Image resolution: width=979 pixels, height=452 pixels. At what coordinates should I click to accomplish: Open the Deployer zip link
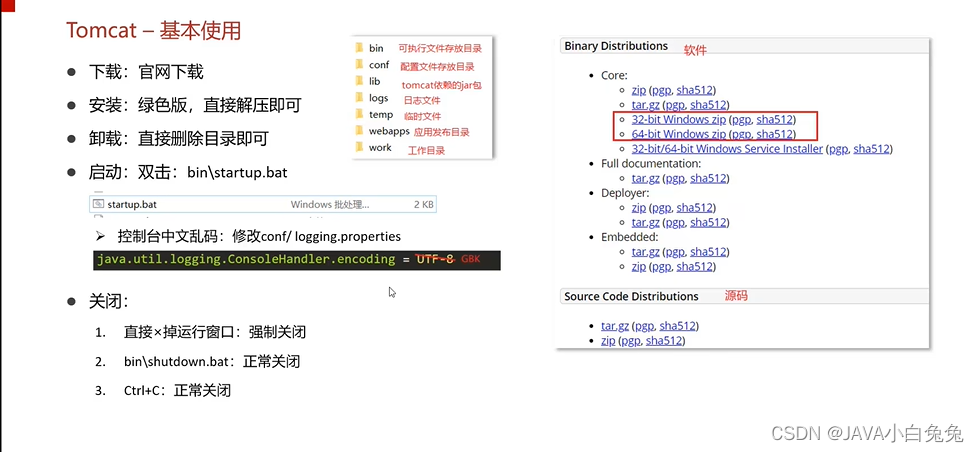pos(639,208)
